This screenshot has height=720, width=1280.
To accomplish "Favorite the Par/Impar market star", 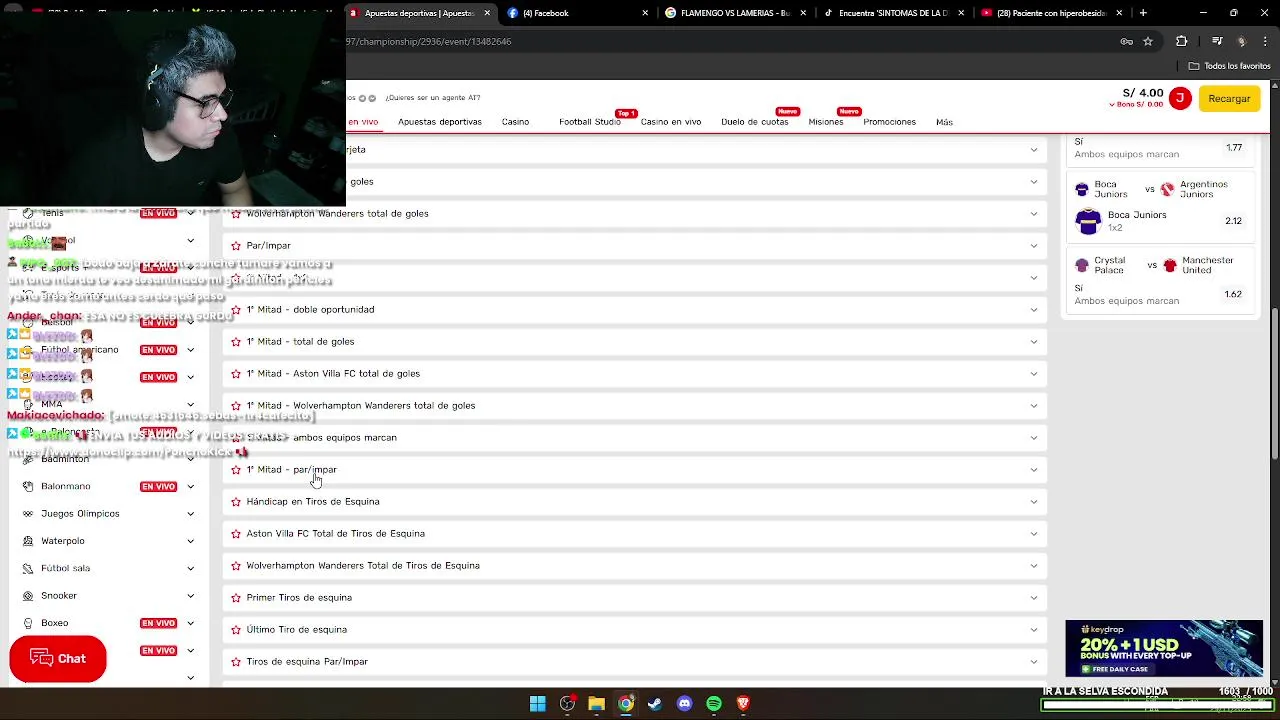I will click(x=236, y=246).
